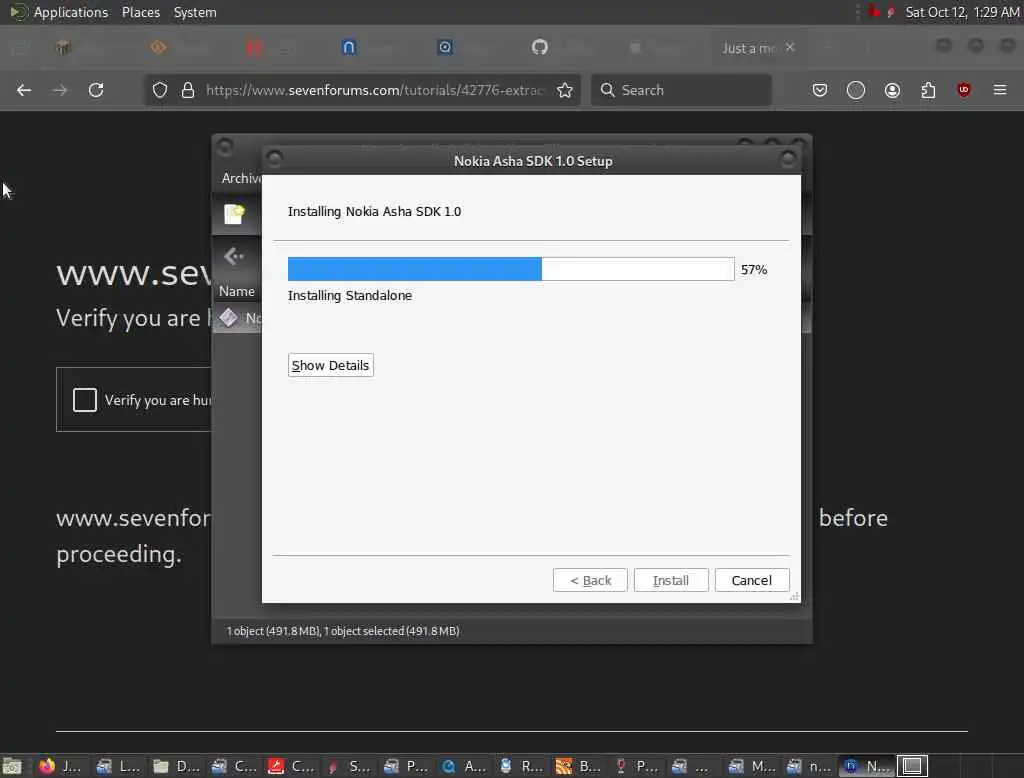This screenshot has height=778, width=1024.
Task: Click the disabled Install button
Action: [671, 580]
